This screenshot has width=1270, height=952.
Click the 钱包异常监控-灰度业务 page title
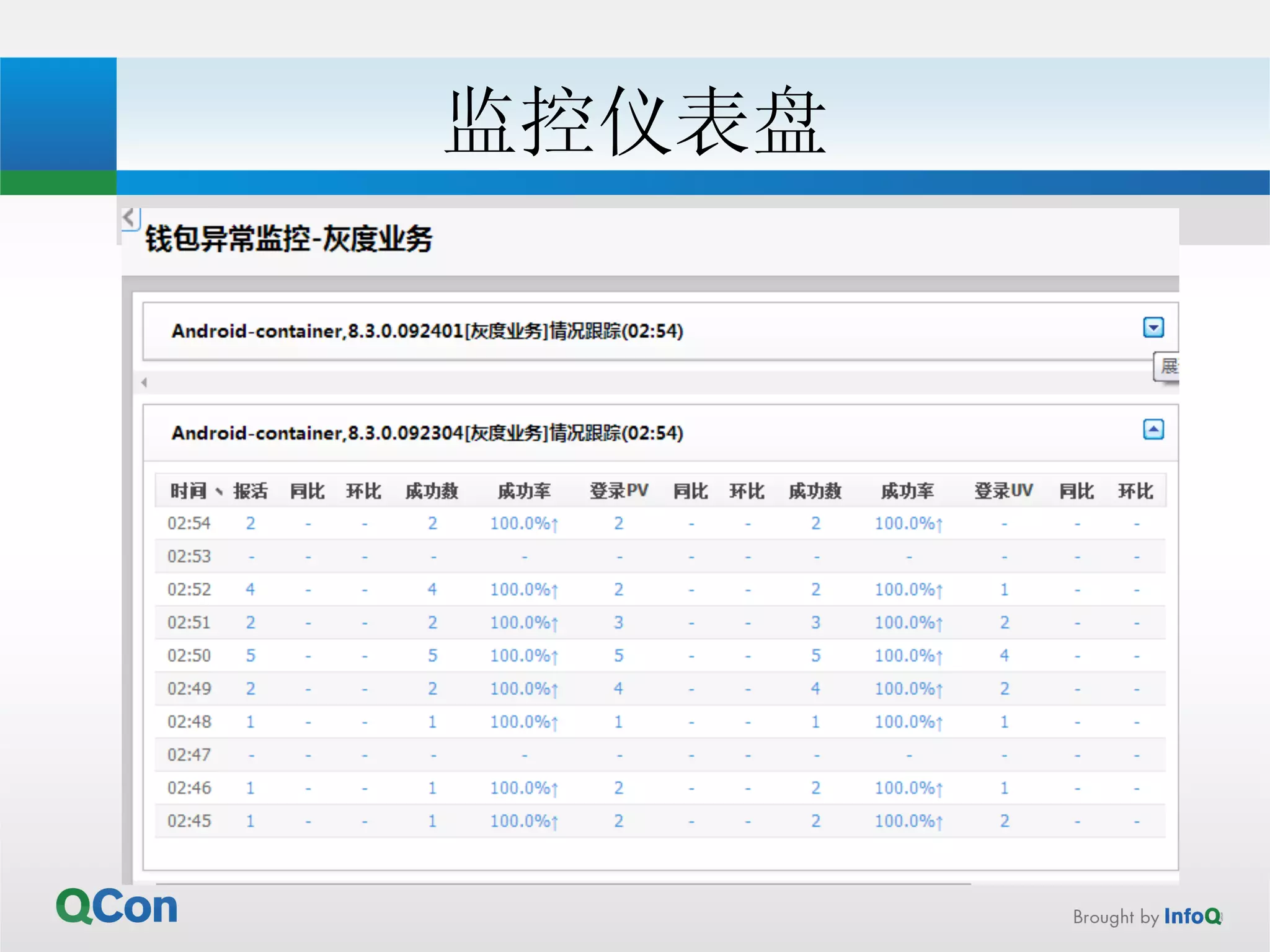click(288, 239)
